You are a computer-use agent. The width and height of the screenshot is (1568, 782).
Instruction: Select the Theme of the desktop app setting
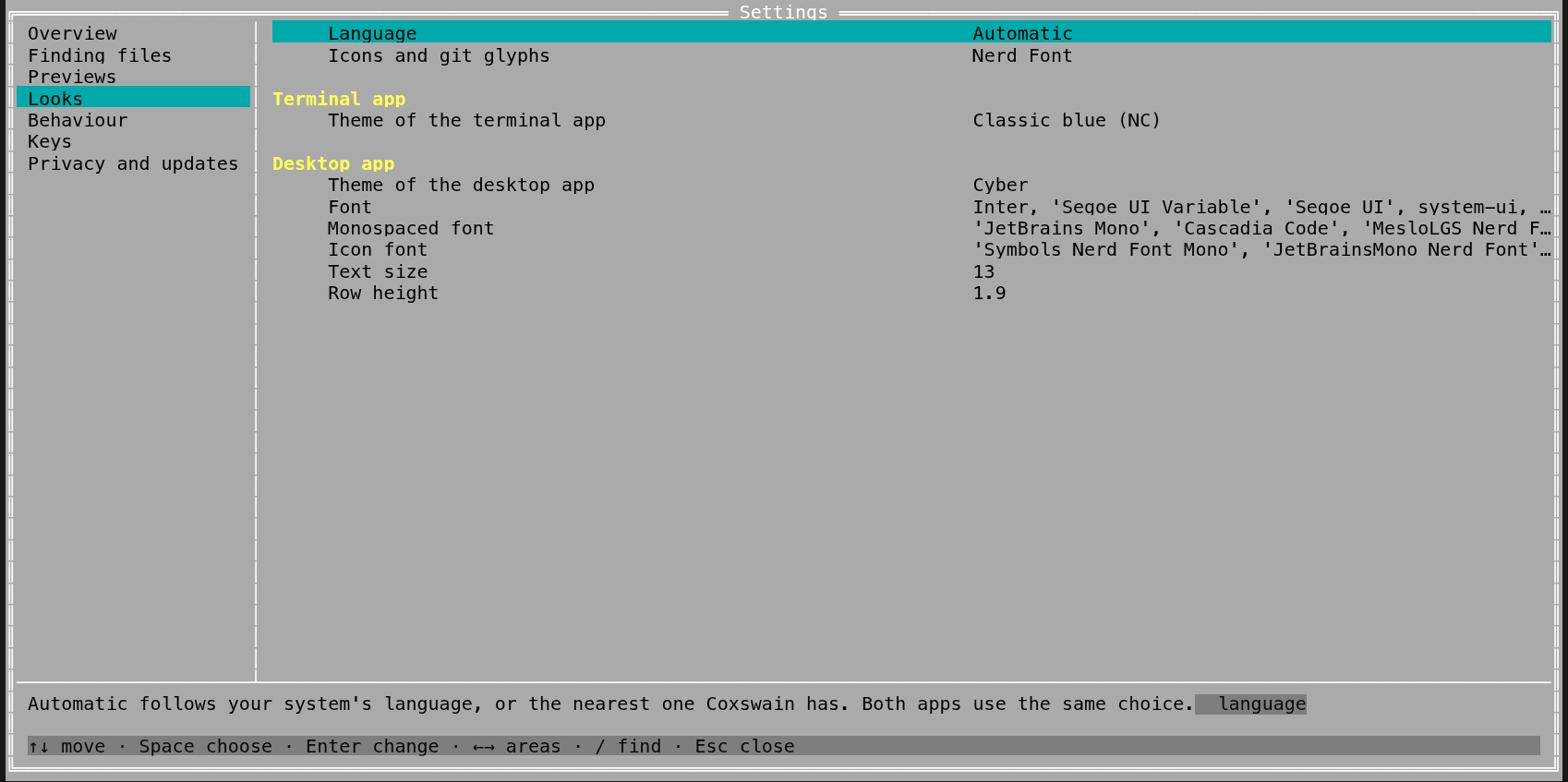coord(461,185)
